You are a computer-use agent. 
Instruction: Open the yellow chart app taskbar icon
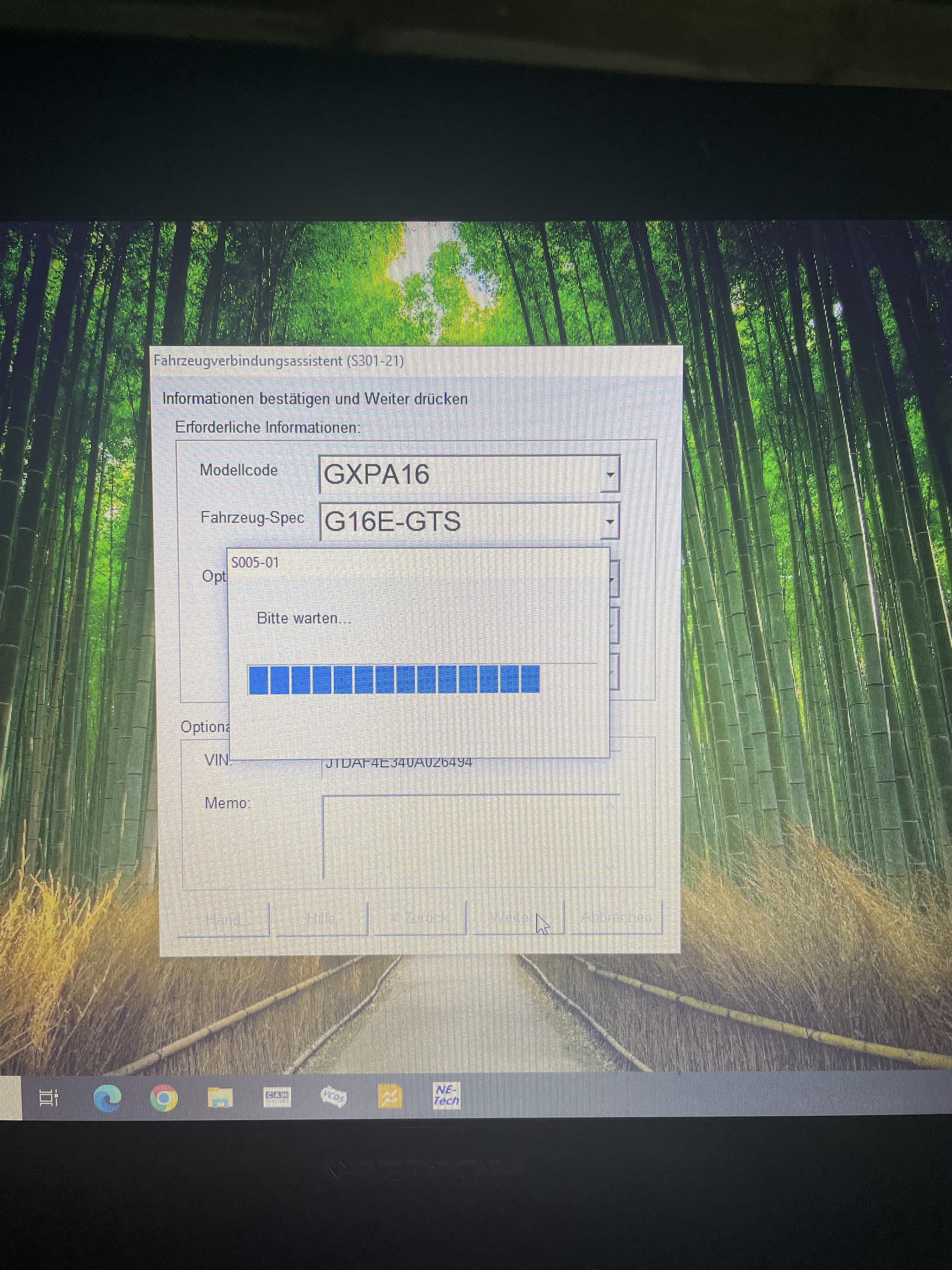point(390,1097)
